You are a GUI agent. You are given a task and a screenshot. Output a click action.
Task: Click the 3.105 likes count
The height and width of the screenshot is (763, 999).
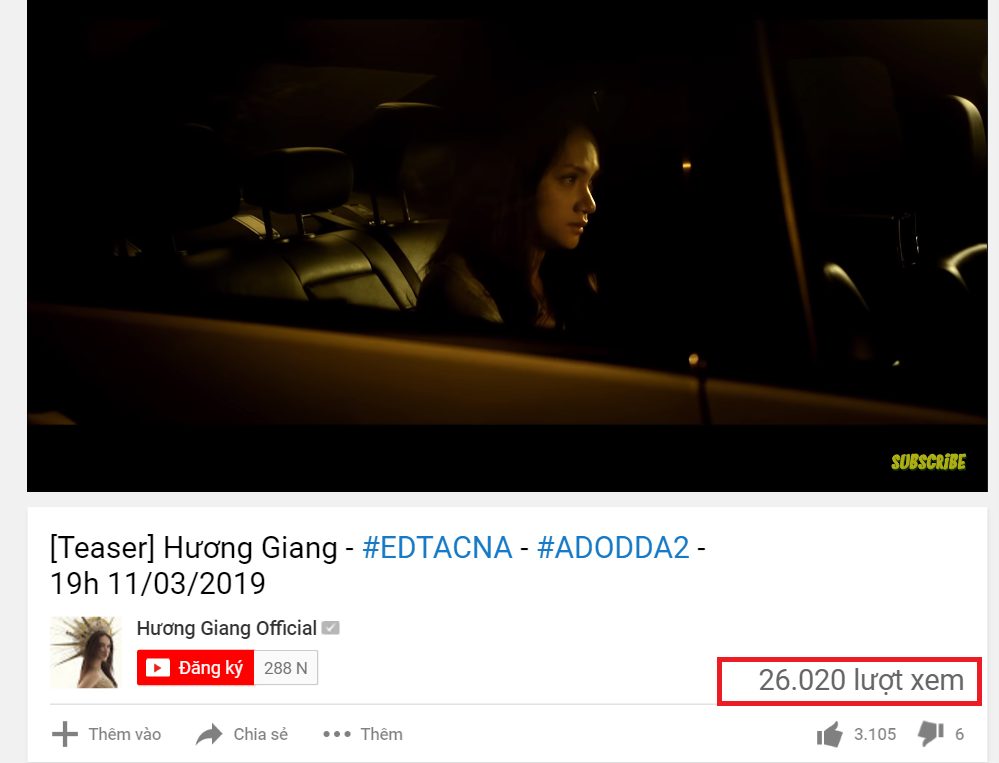click(875, 734)
